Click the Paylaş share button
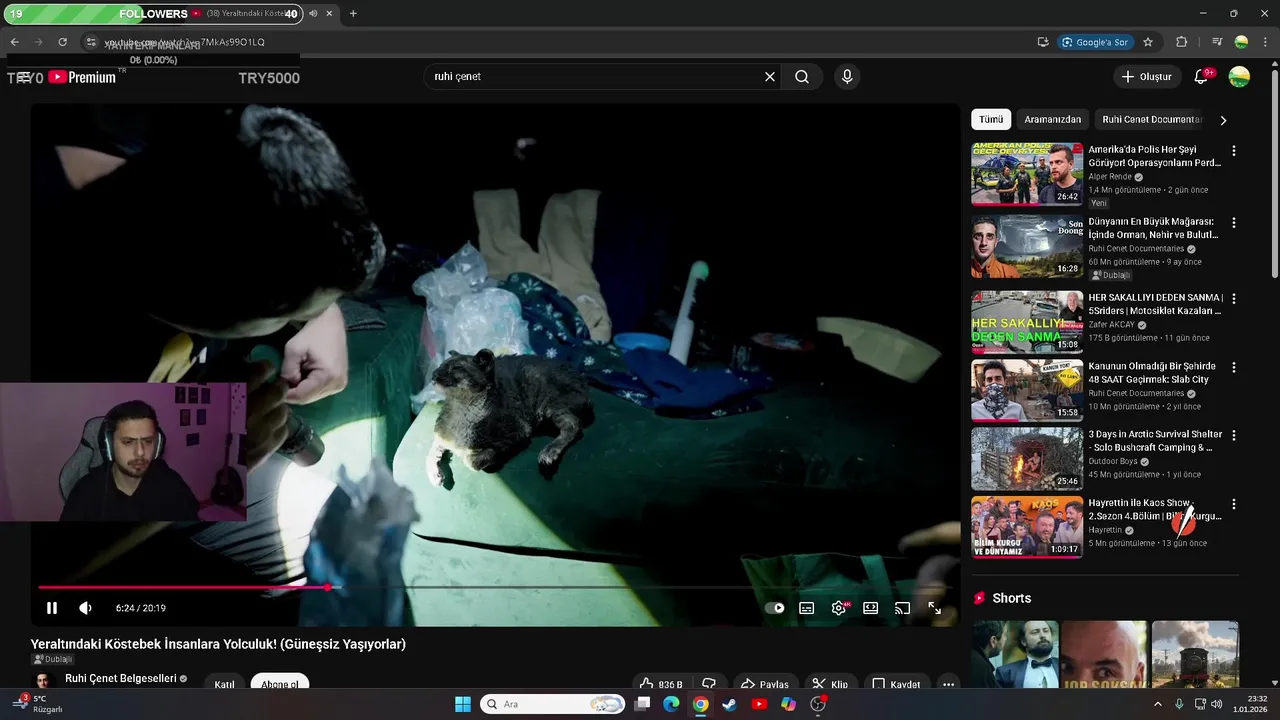Image resolution: width=1280 pixels, height=720 pixels. 765,684
